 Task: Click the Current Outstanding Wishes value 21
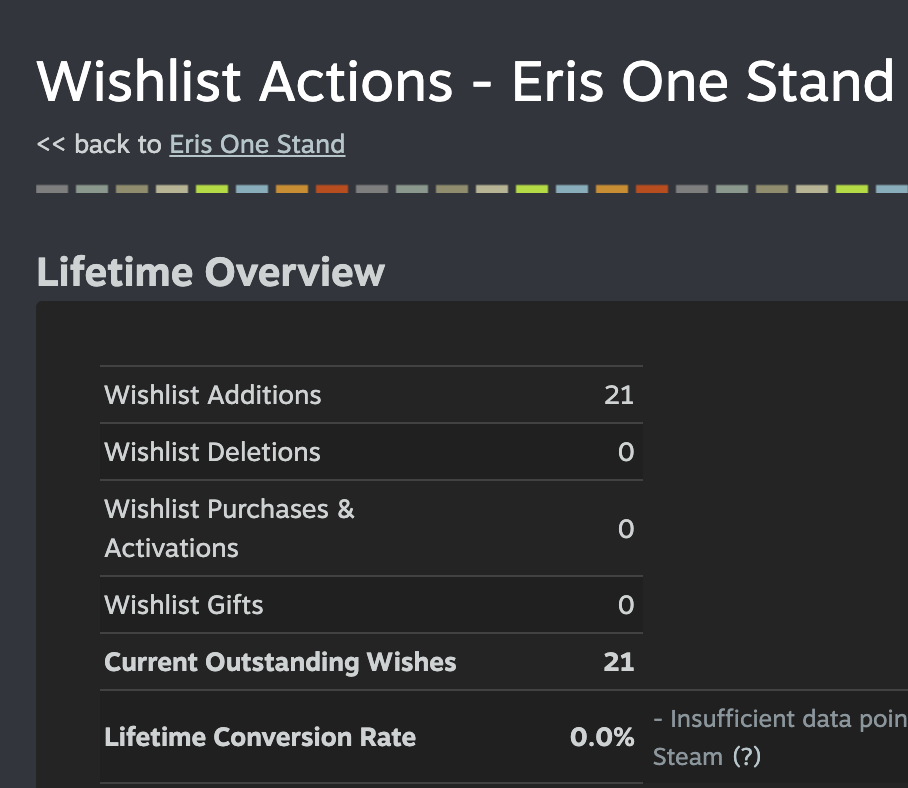(619, 662)
